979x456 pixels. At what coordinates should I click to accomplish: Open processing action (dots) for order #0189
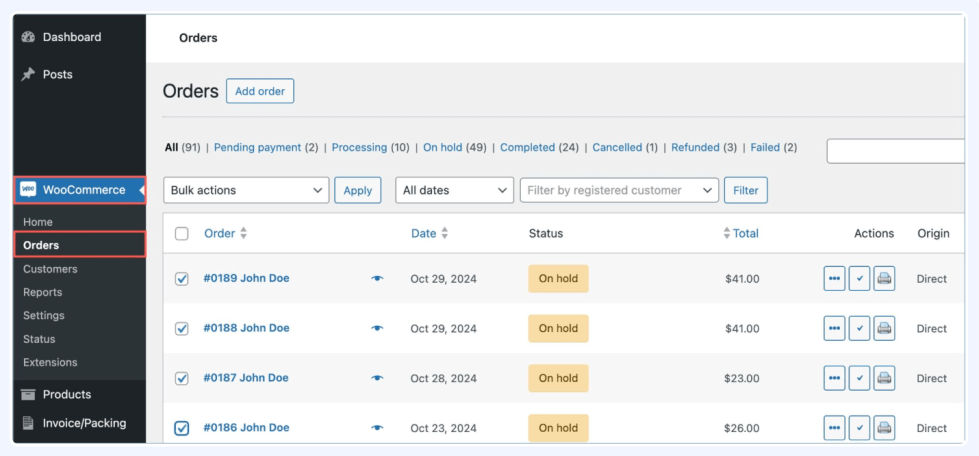tap(834, 279)
